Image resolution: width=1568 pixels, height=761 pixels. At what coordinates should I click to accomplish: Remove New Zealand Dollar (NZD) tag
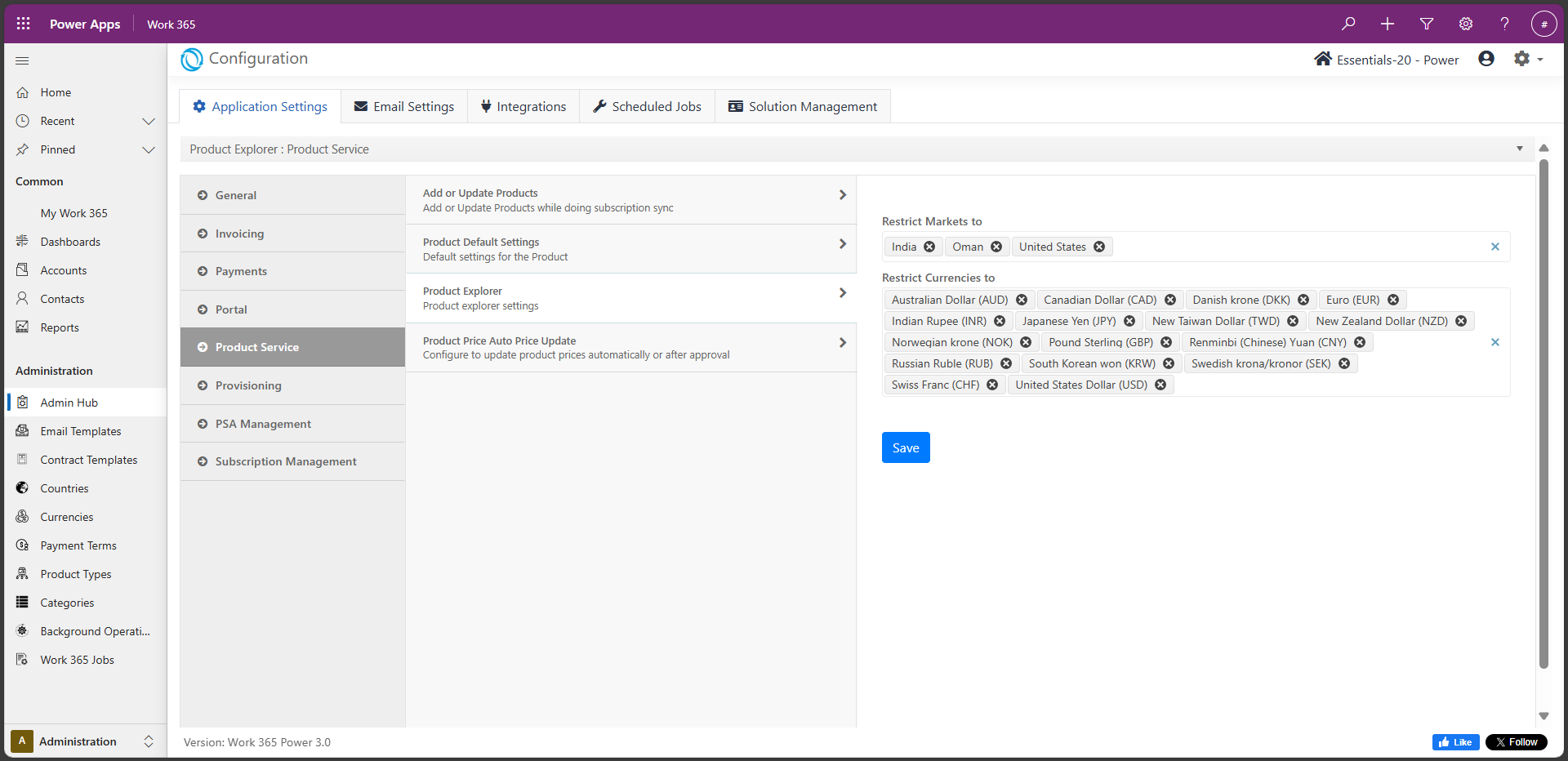pos(1461,321)
